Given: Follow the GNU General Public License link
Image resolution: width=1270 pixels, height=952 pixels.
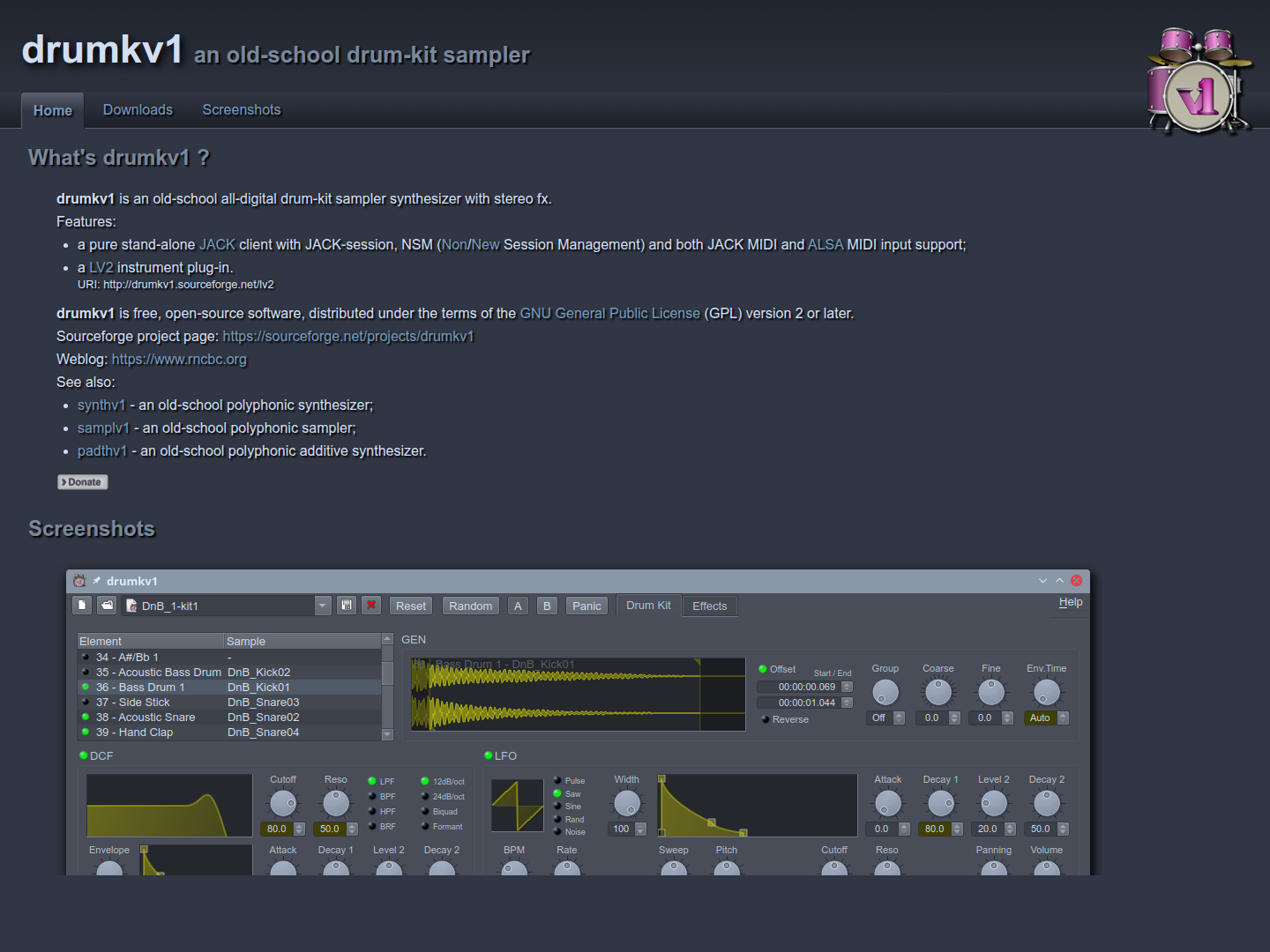Looking at the screenshot, I should coord(610,314).
